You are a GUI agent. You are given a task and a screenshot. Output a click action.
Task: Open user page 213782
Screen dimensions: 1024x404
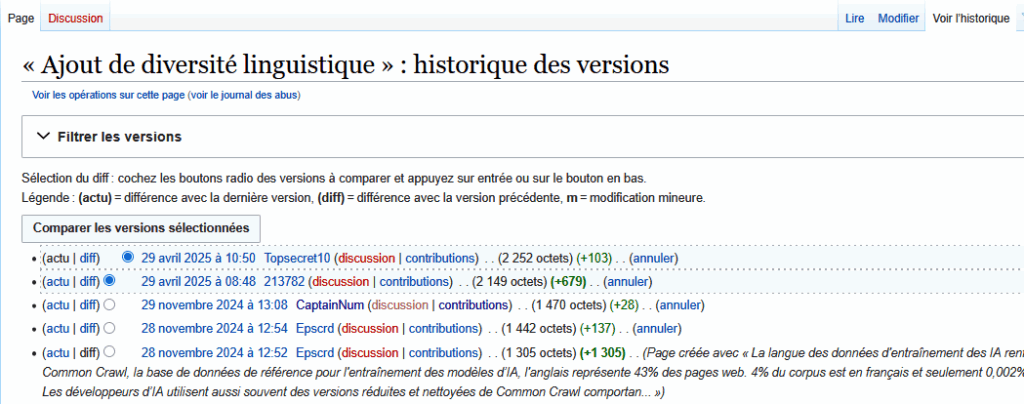(284, 282)
